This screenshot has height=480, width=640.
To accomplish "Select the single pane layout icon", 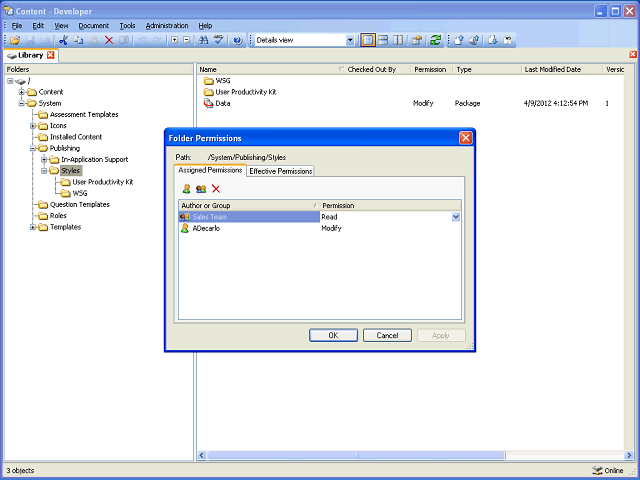I will (368, 40).
